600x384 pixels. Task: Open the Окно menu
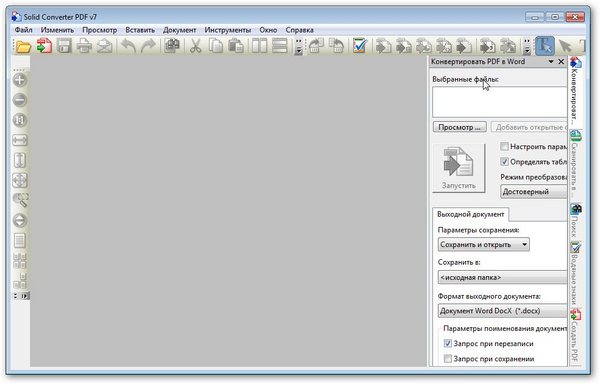click(x=268, y=30)
